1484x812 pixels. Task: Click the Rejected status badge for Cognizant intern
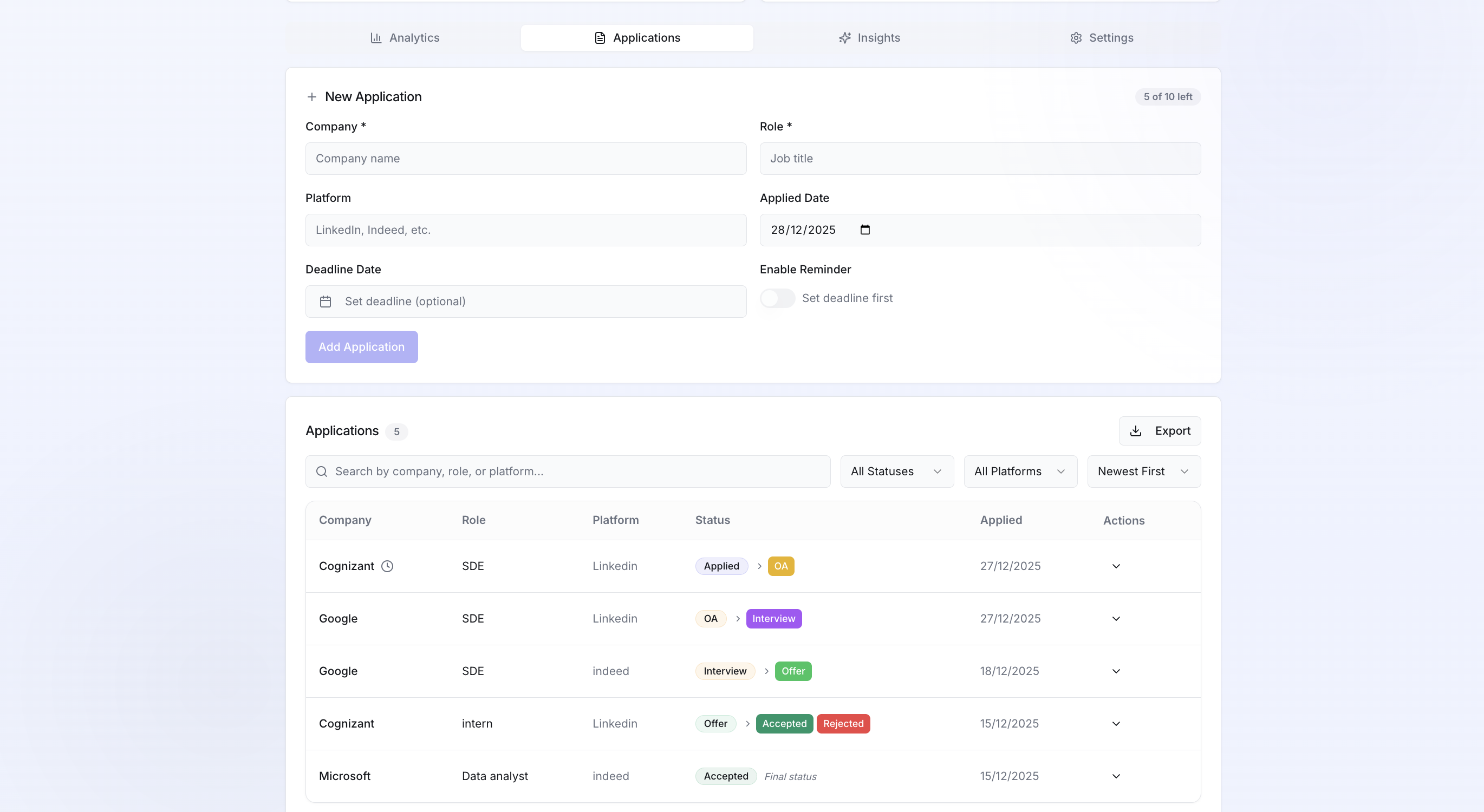point(843,723)
